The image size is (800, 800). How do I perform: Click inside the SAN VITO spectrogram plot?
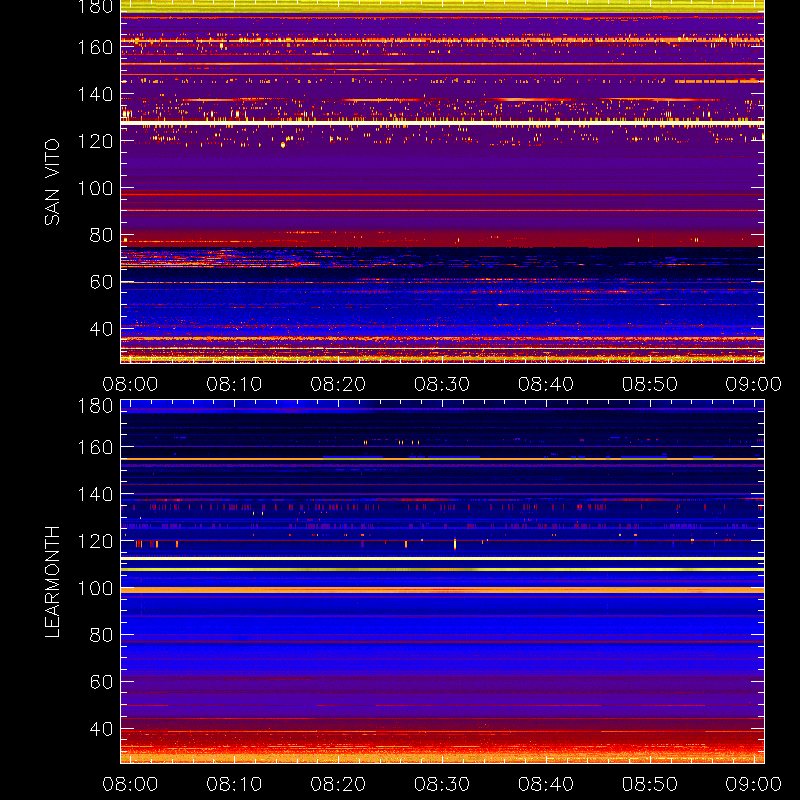[442, 182]
